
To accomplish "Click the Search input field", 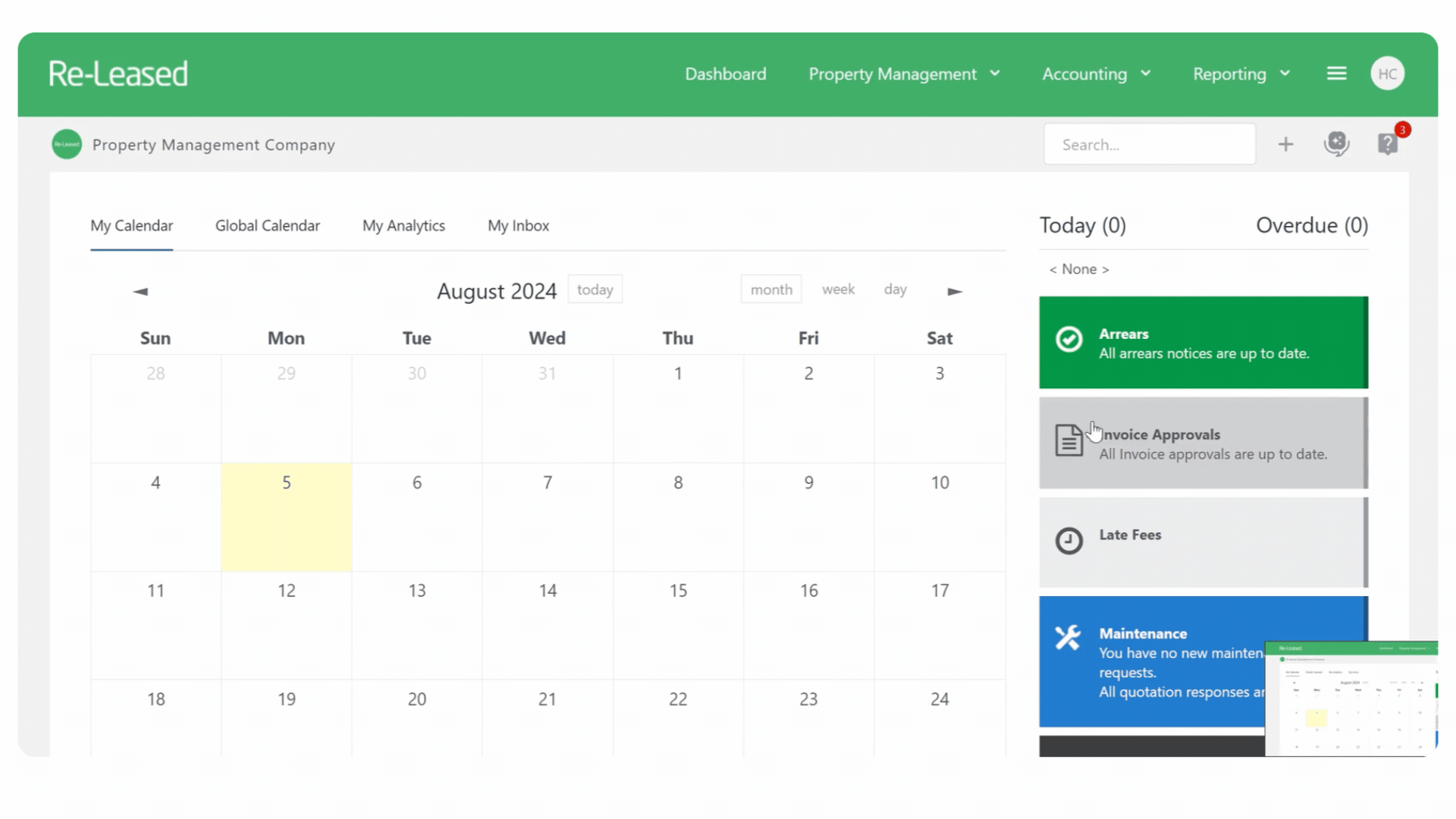I will pyautogui.click(x=1150, y=144).
